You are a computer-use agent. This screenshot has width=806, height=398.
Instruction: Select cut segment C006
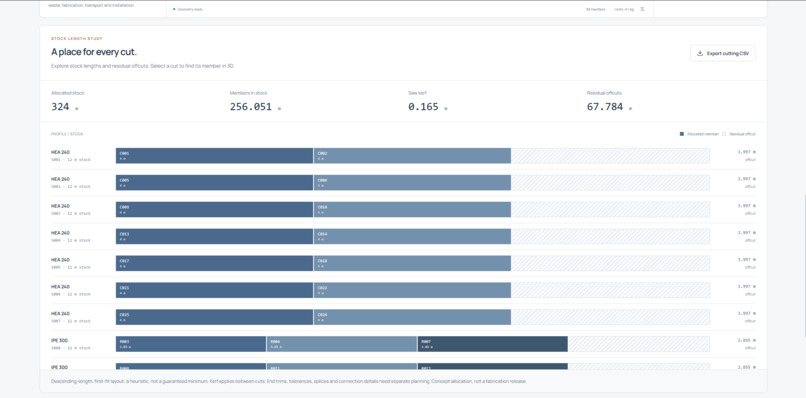click(x=412, y=183)
